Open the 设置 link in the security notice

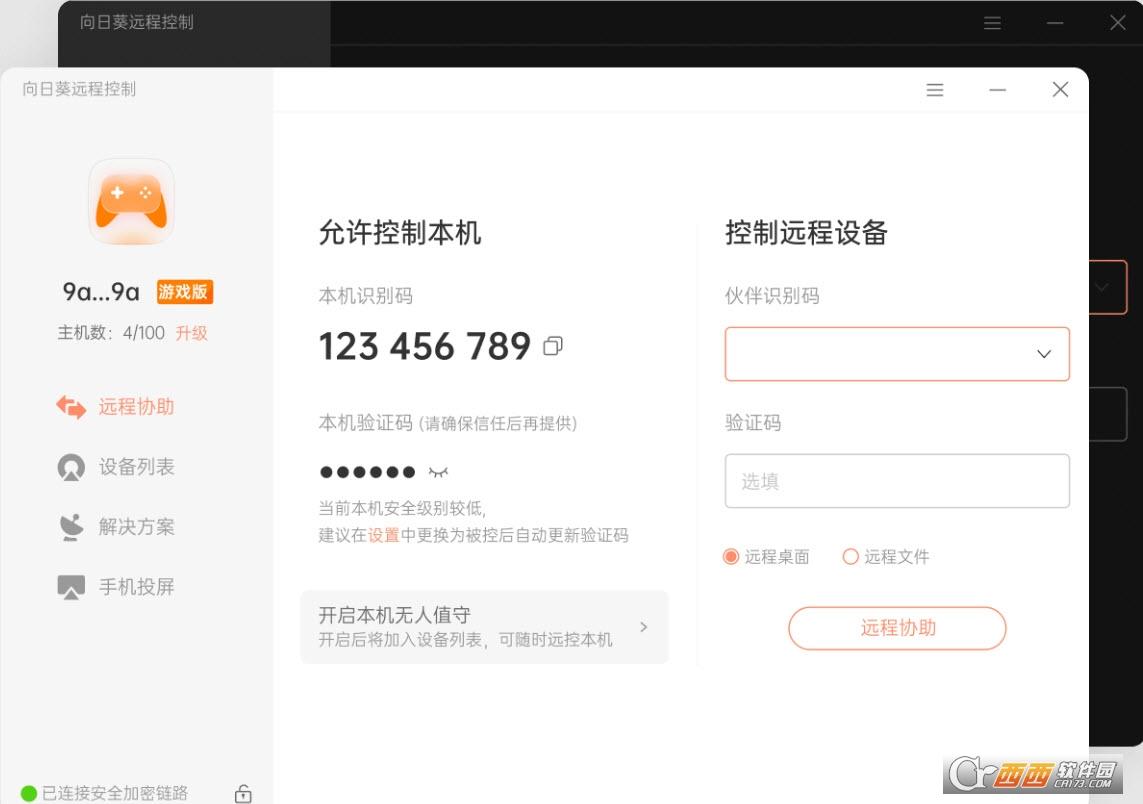(x=383, y=536)
